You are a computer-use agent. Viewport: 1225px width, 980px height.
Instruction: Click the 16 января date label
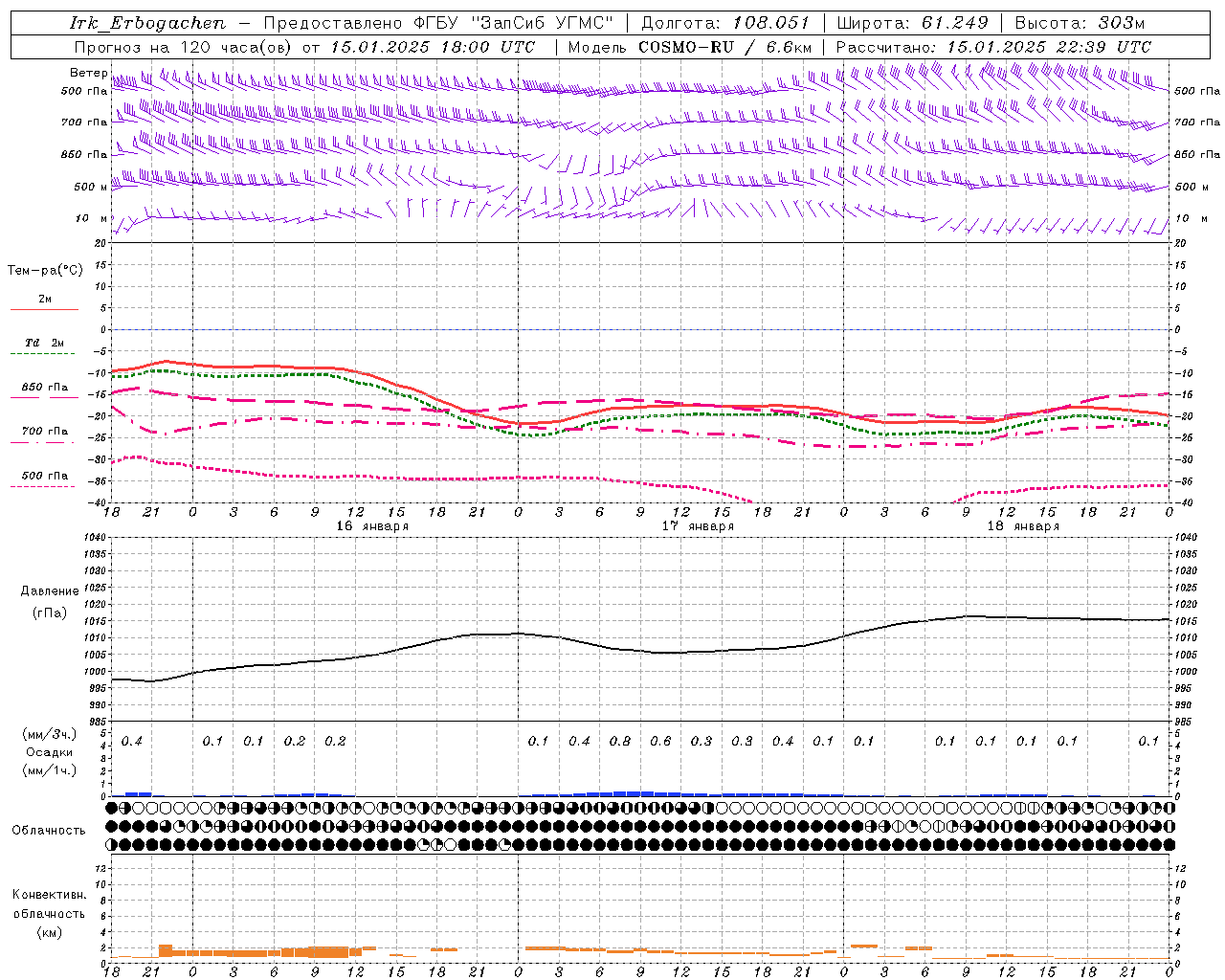point(372,526)
